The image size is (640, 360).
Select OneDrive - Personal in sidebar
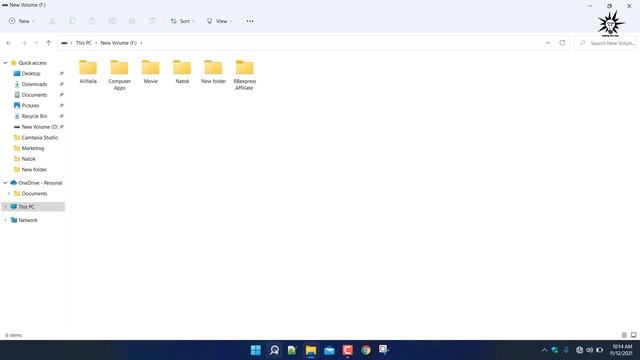coord(40,183)
